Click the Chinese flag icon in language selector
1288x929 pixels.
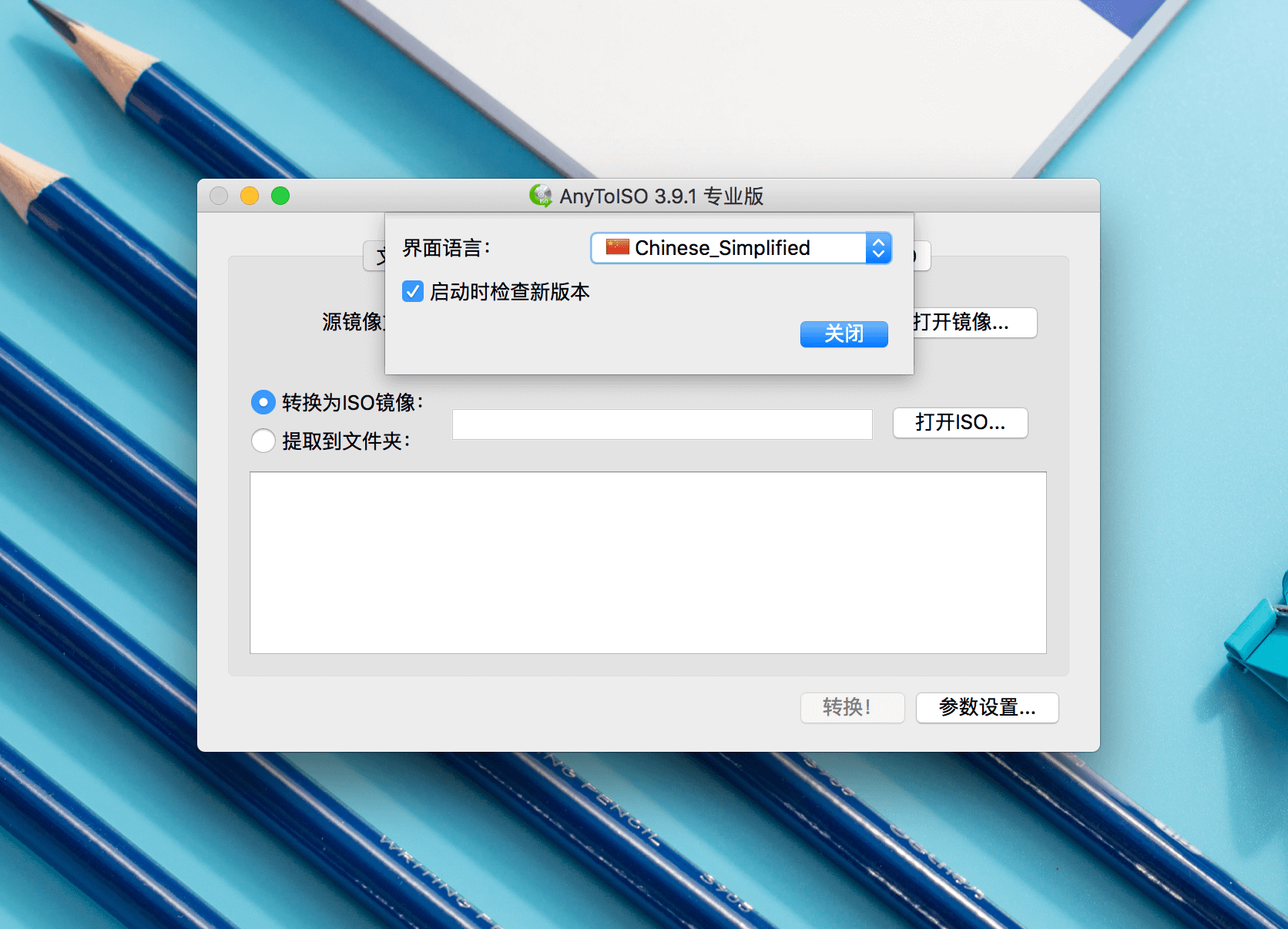click(x=618, y=247)
